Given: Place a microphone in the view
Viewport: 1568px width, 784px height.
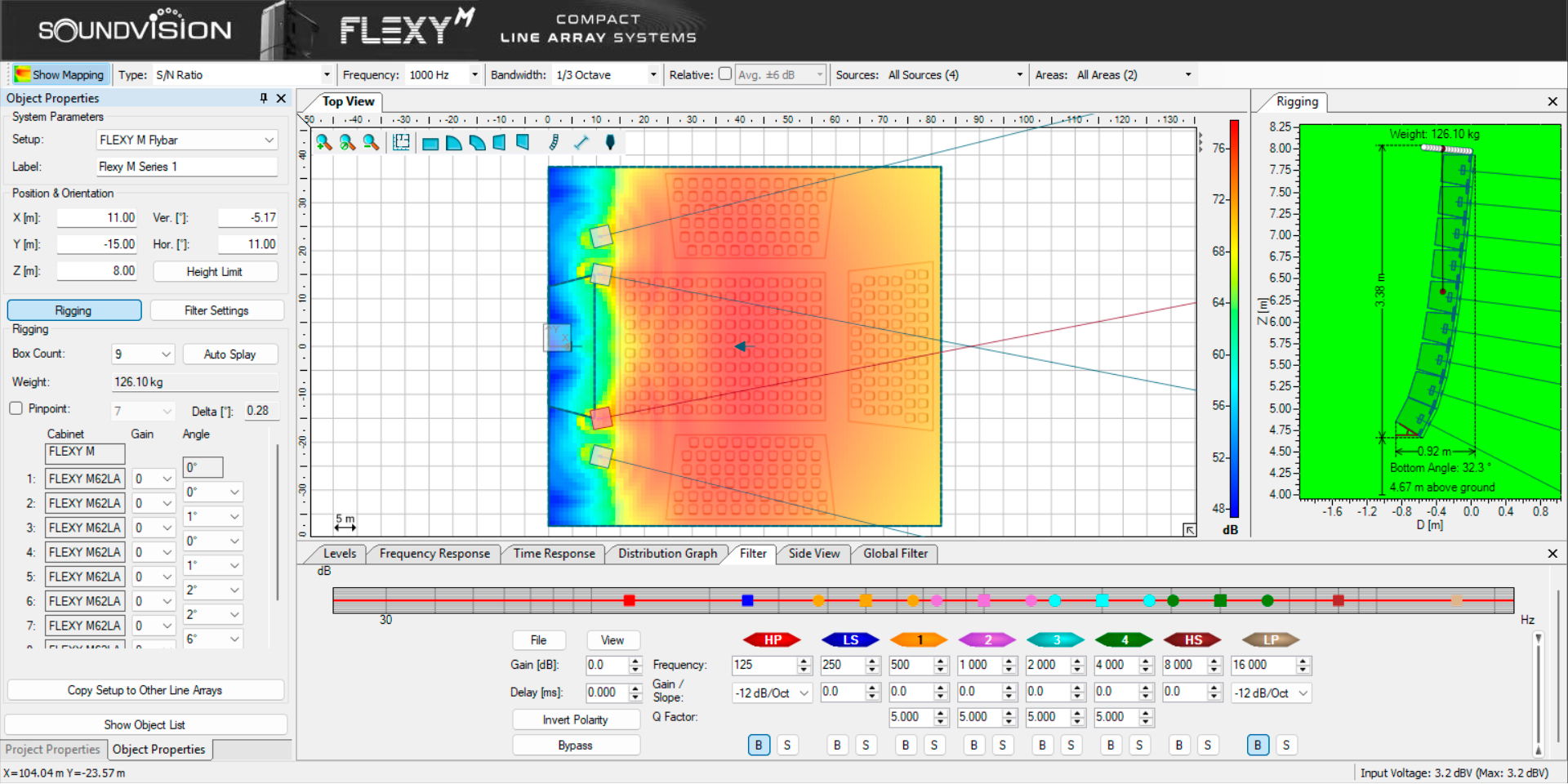Looking at the screenshot, I should point(610,143).
